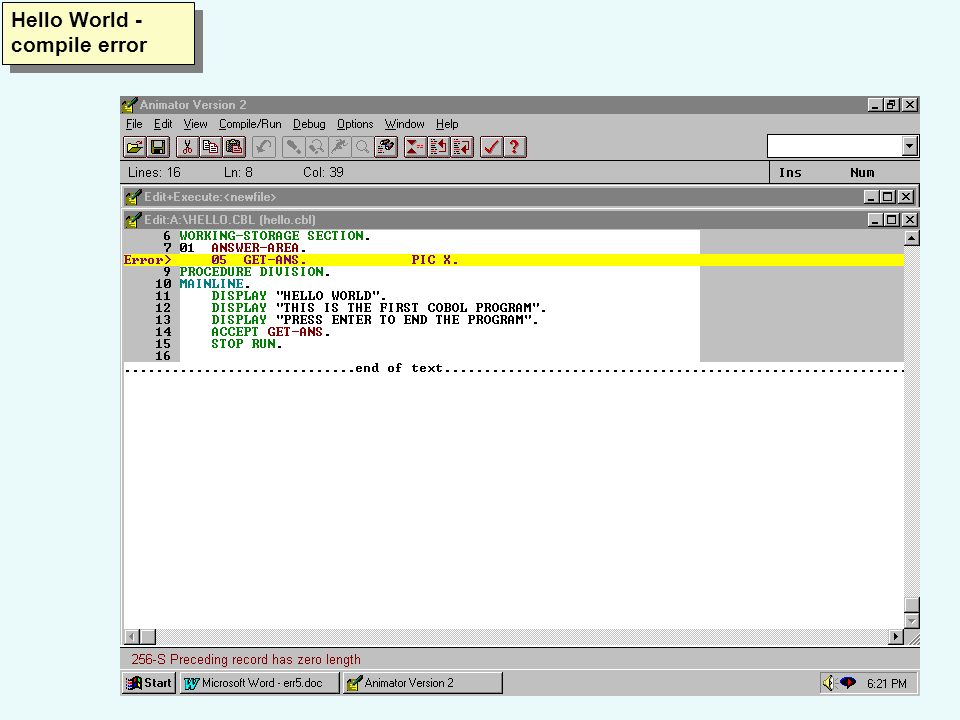Image resolution: width=960 pixels, height=720 pixels.
Task: Open the Window menu
Action: (405, 124)
